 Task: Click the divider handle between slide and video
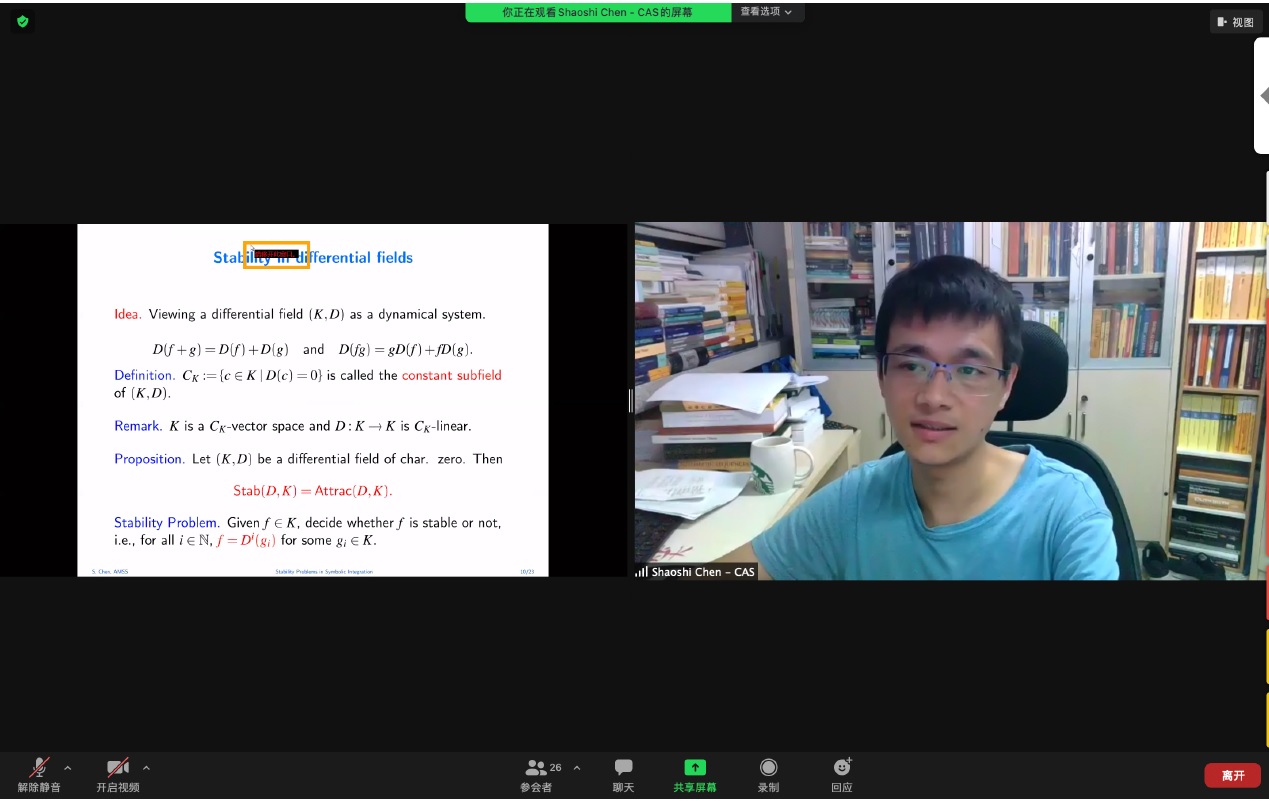coord(630,400)
